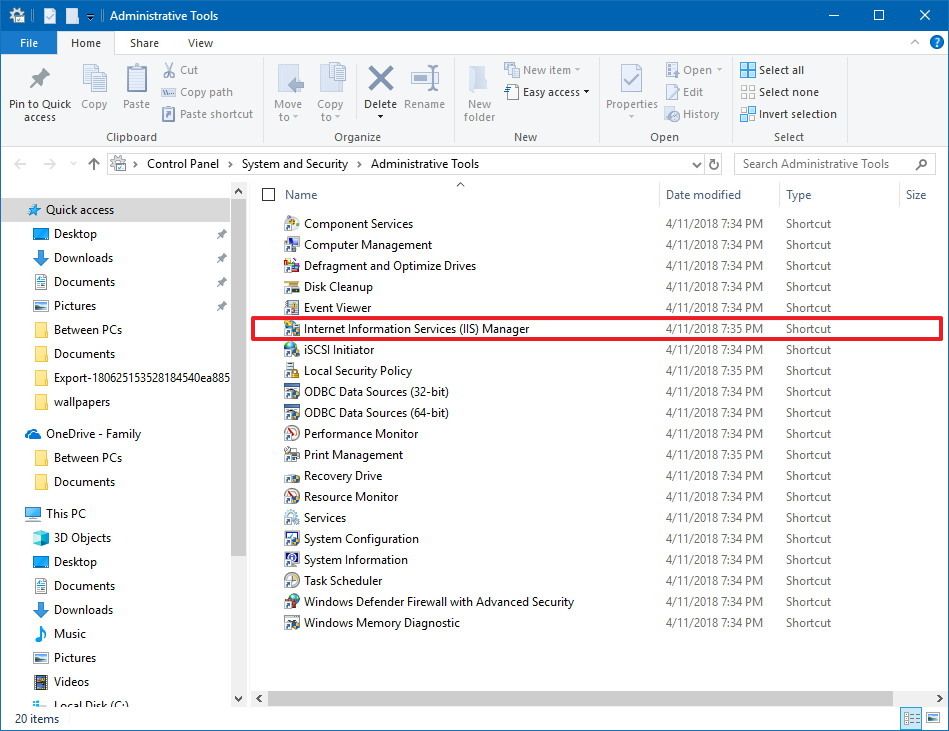
Task: Click the Cut scissors icon
Action: (169, 70)
